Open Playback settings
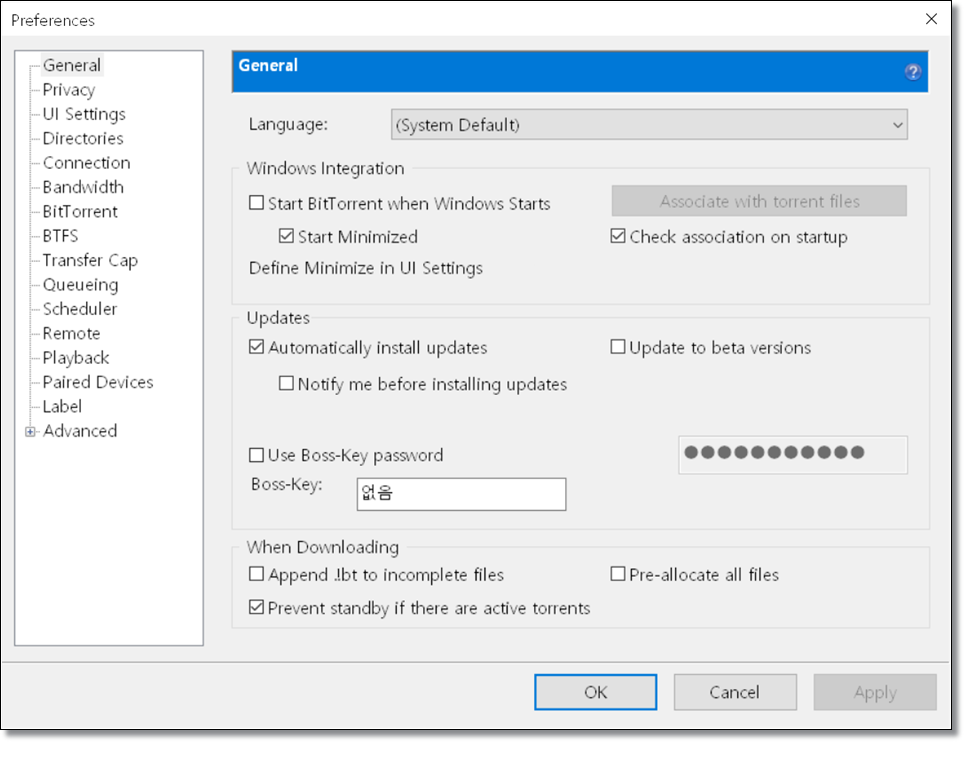 76,358
